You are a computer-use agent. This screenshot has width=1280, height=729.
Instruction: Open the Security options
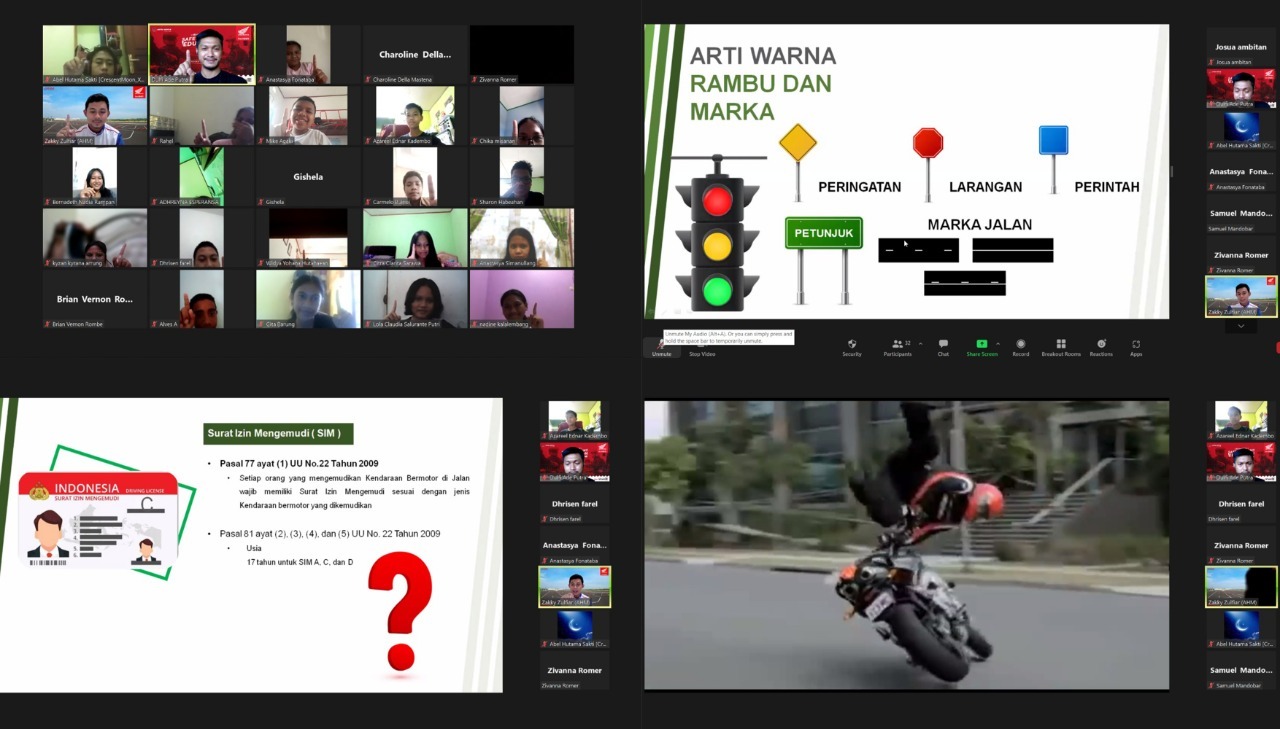pyautogui.click(x=851, y=345)
